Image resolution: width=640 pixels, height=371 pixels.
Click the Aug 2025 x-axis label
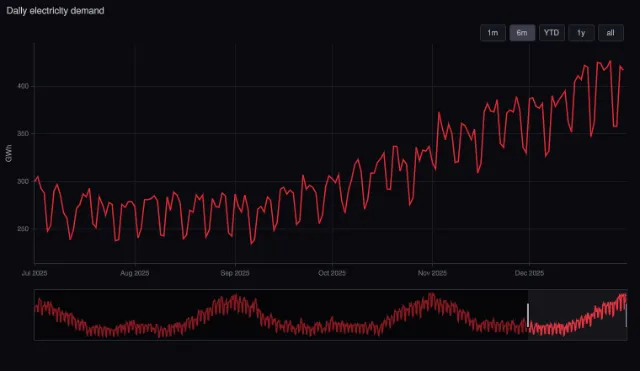point(135,273)
